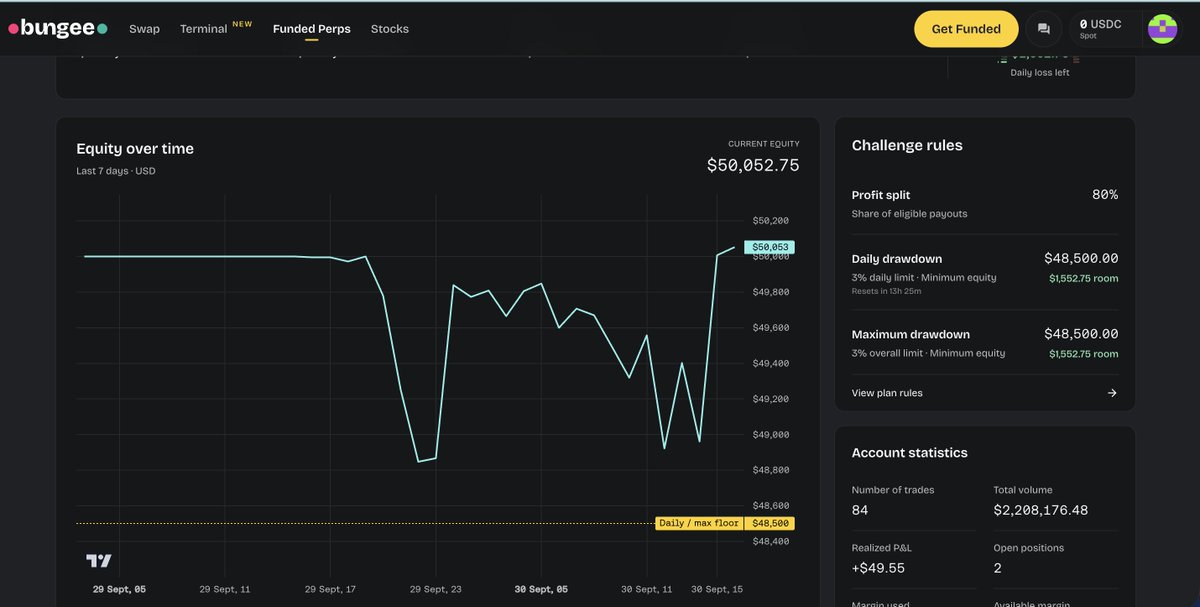
Task: Click the 30 Sept, 15 axis label
Action: (x=717, y=590)
